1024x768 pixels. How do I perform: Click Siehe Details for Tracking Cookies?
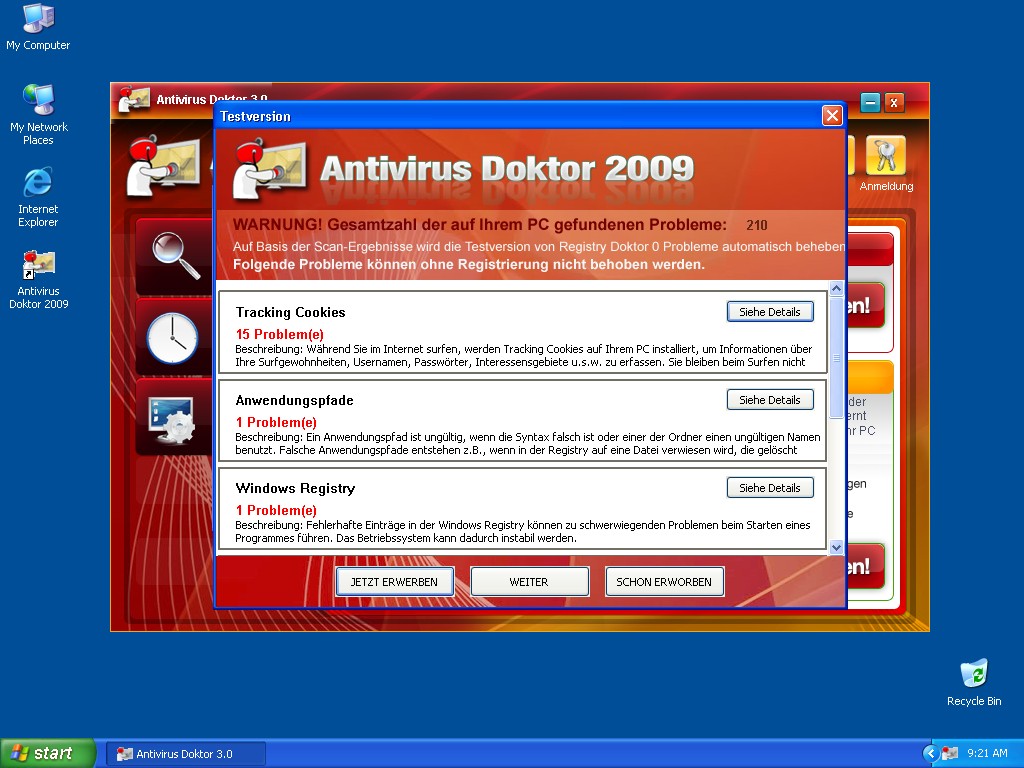(769, 312)
